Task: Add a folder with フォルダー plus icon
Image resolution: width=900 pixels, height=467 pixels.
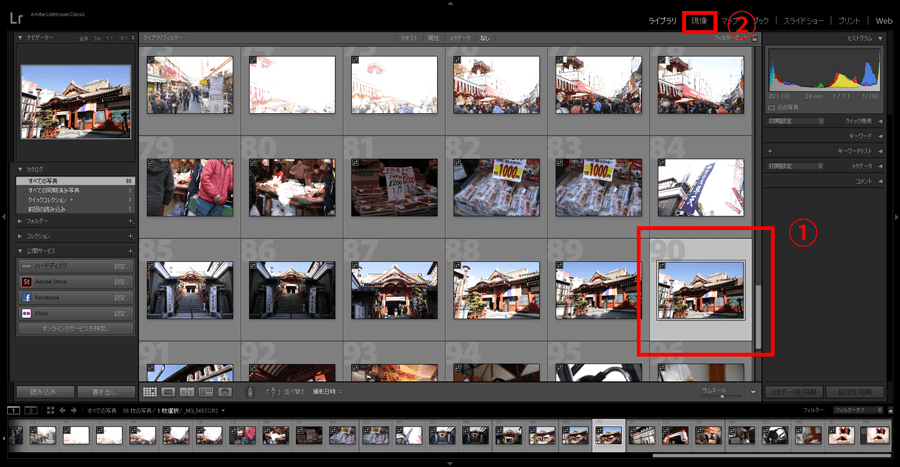Action: pyautogui.click(x=131, y=221)
